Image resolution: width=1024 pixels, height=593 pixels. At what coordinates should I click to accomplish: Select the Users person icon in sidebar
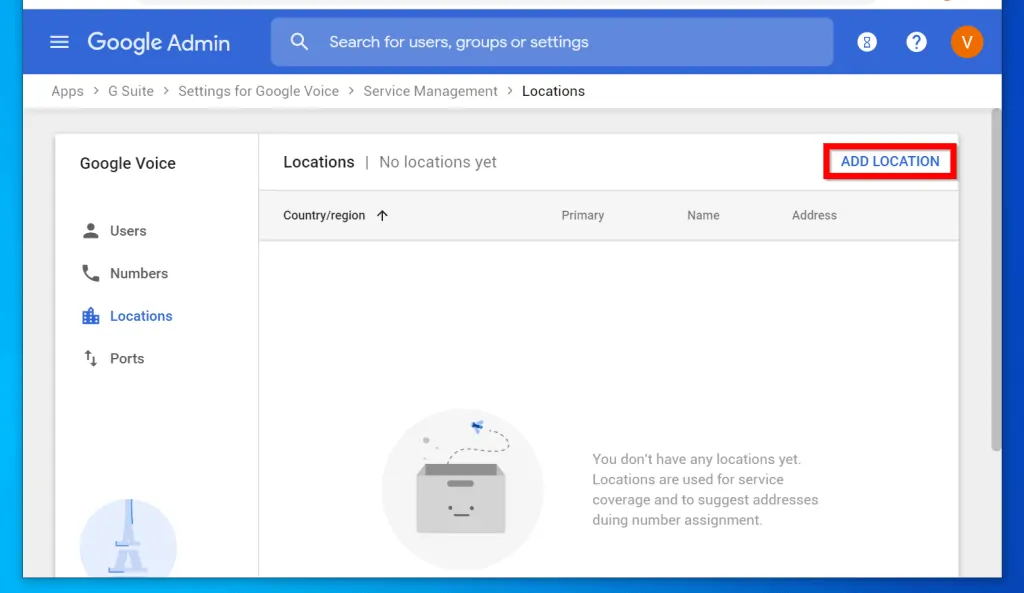91,231
